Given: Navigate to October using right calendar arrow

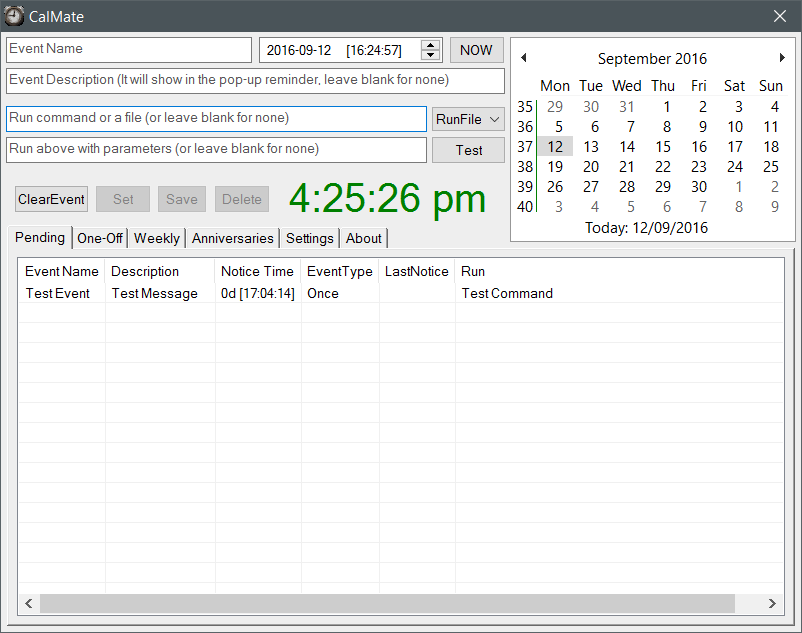Looking at the screenshot, I should (x=783, y=57).
